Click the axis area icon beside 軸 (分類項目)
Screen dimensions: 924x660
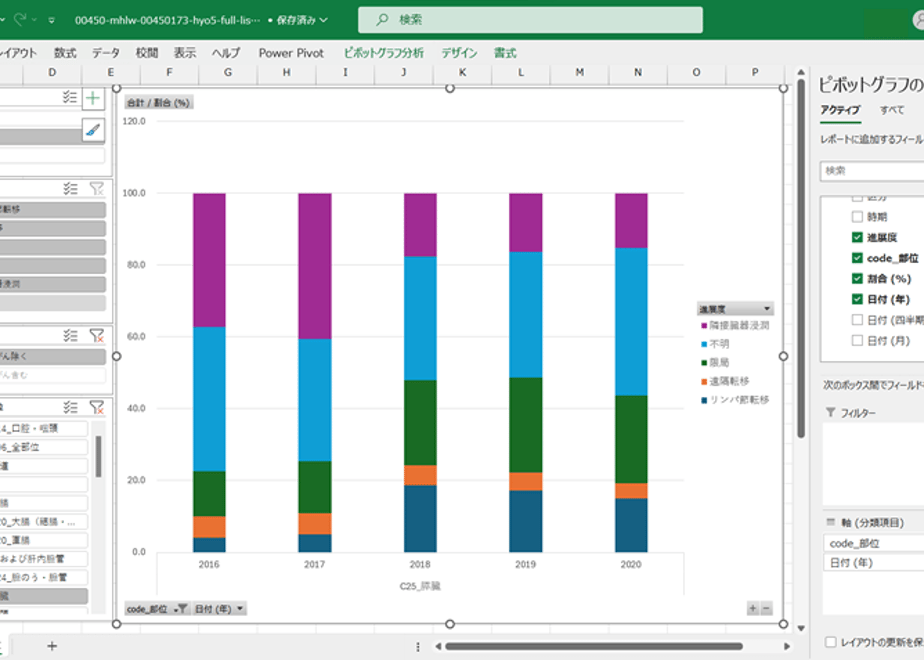point(831,522)
